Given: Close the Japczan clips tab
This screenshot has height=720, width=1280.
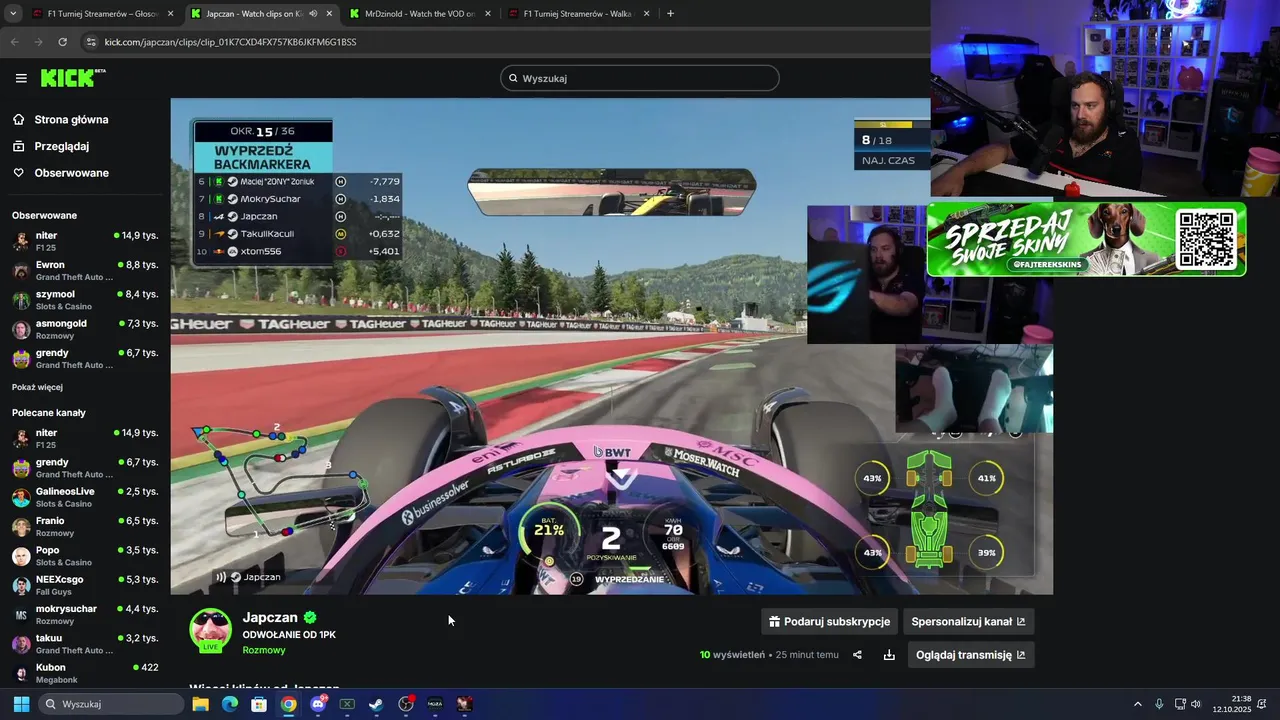Looking at the screenshot, I should 328,14.
